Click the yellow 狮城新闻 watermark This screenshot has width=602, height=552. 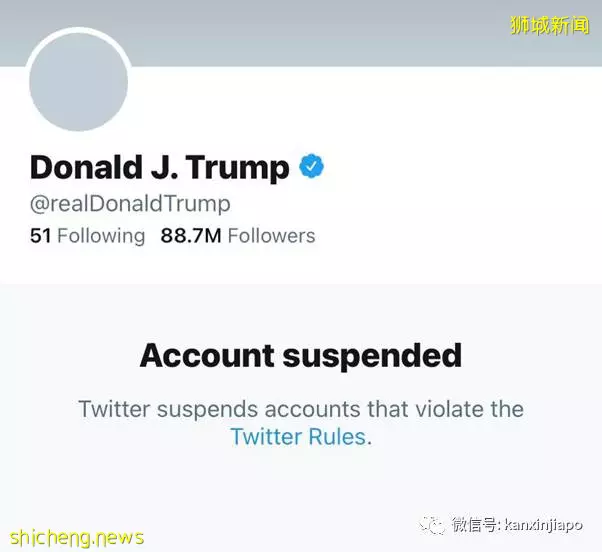(x=549, y=26)
